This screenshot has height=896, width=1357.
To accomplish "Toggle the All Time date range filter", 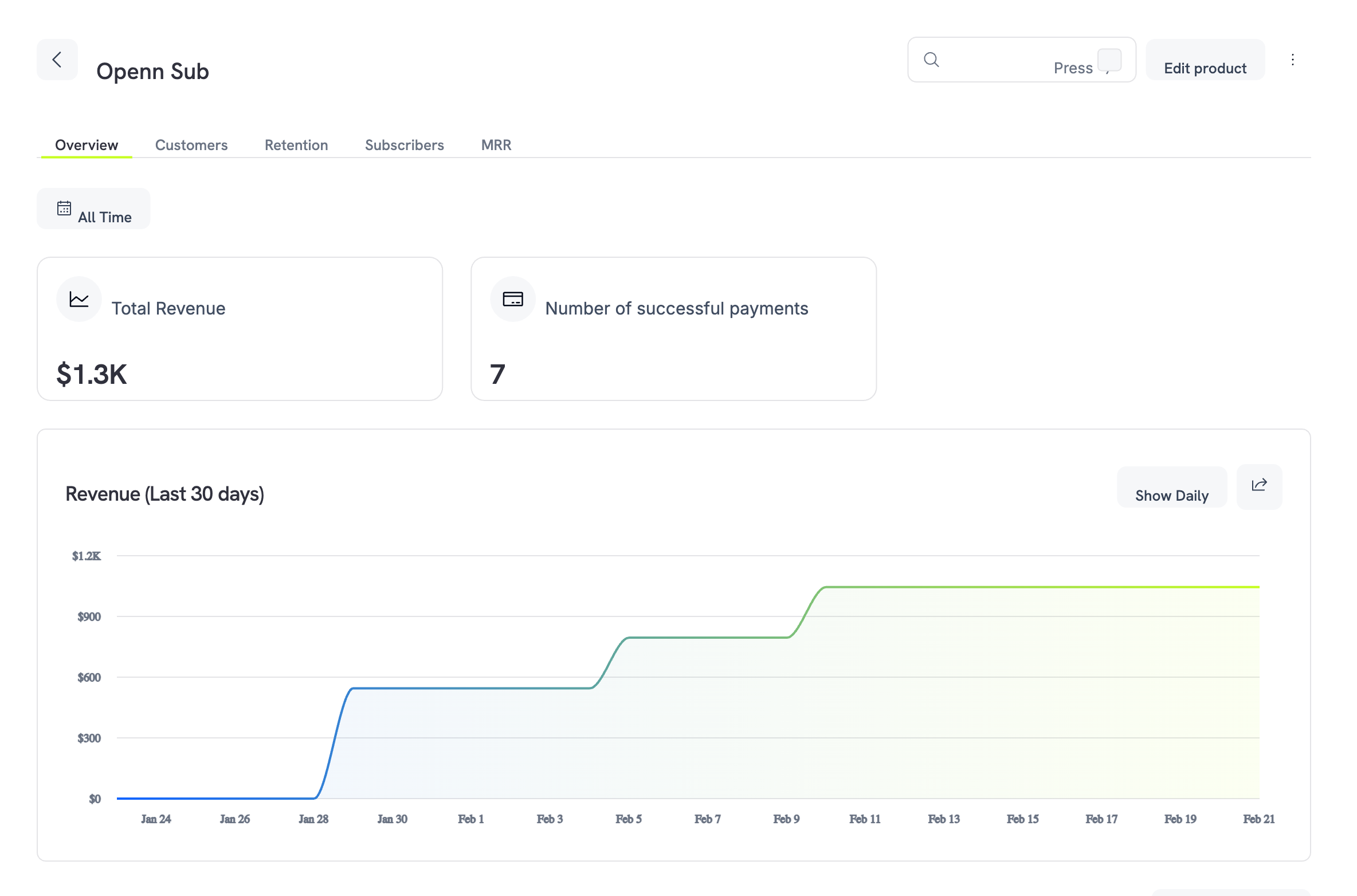I will click(93, 209).
